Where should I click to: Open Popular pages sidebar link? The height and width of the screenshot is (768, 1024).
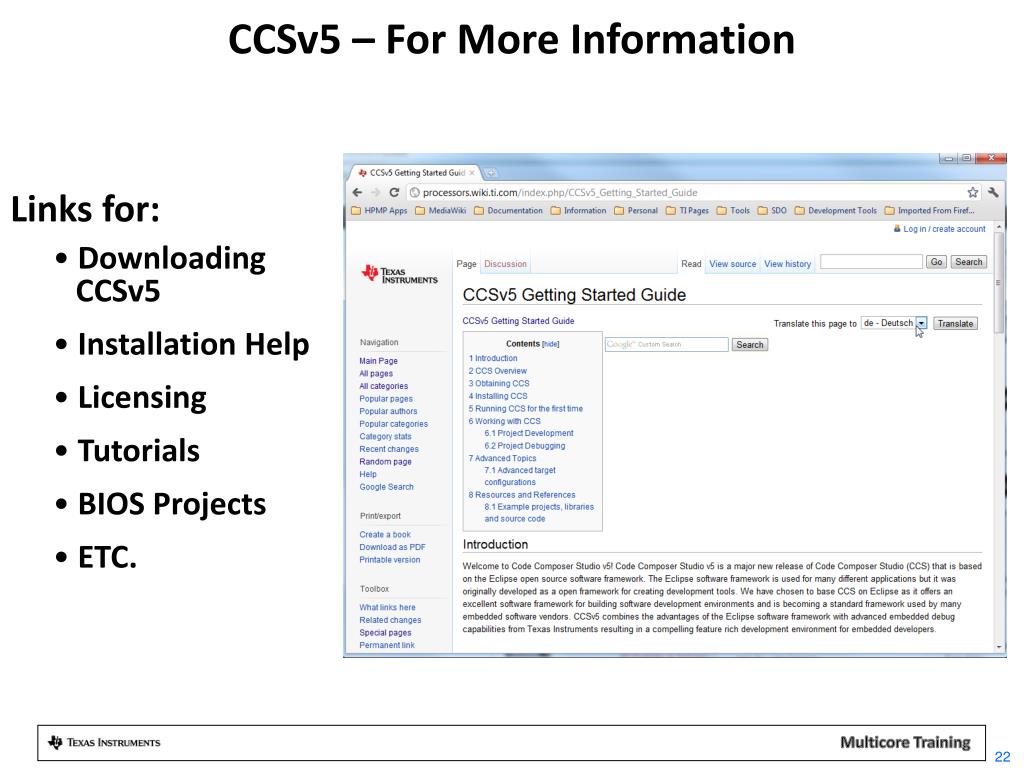385,399
